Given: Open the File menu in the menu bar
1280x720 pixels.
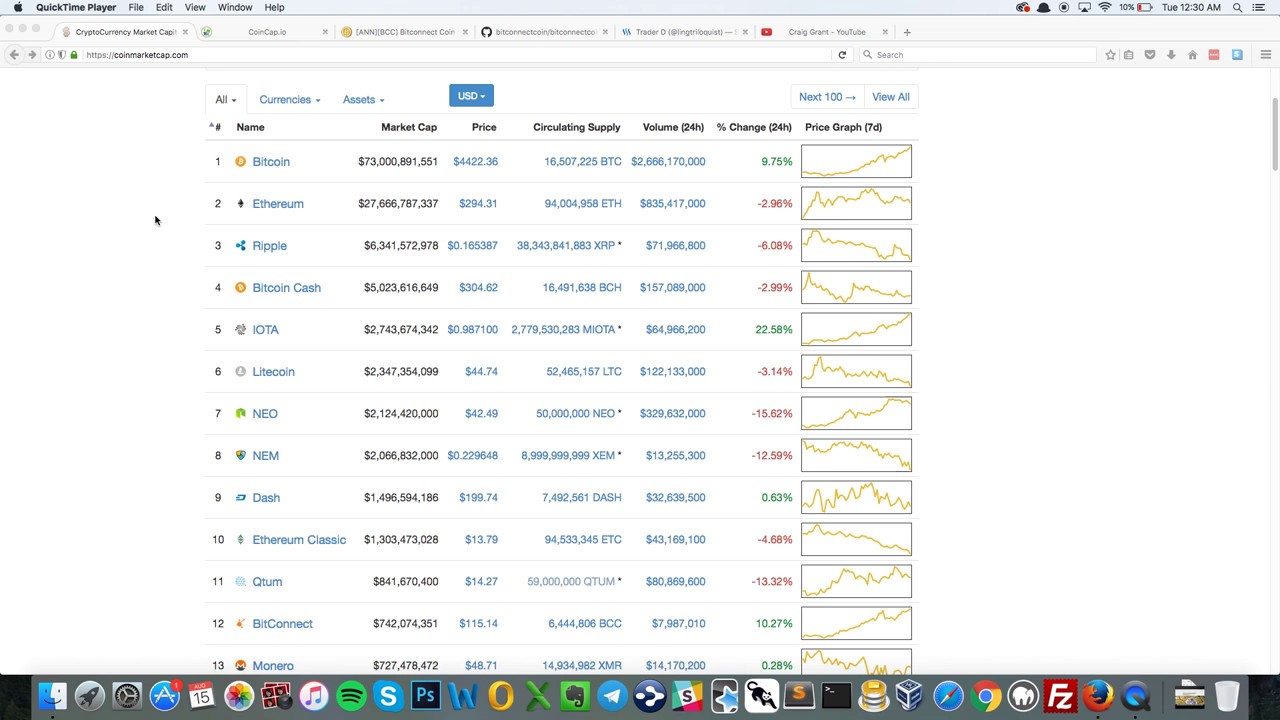Looking at the screenshot, I should click(136, 7).
